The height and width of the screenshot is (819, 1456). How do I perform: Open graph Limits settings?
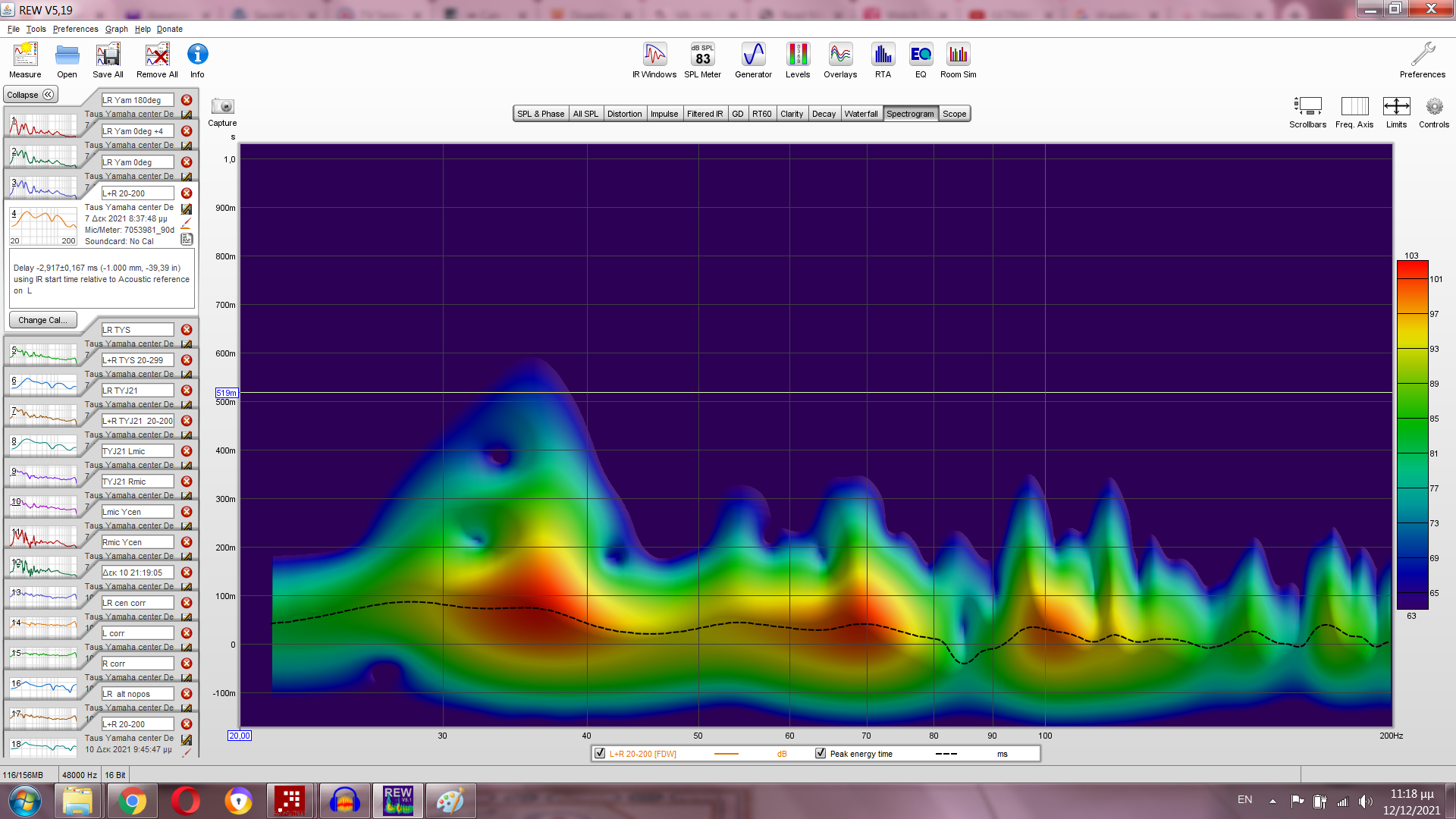point(1396,107)
